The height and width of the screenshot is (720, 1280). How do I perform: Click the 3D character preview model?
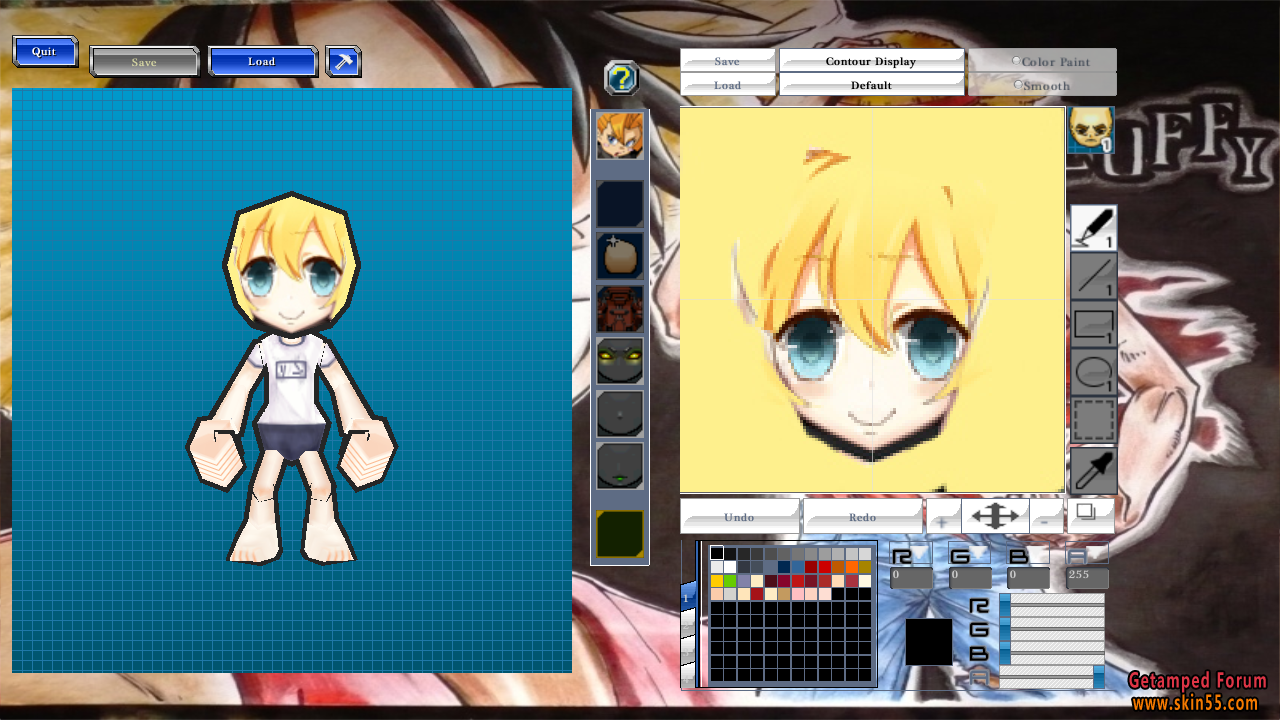[x=291, y=378]
